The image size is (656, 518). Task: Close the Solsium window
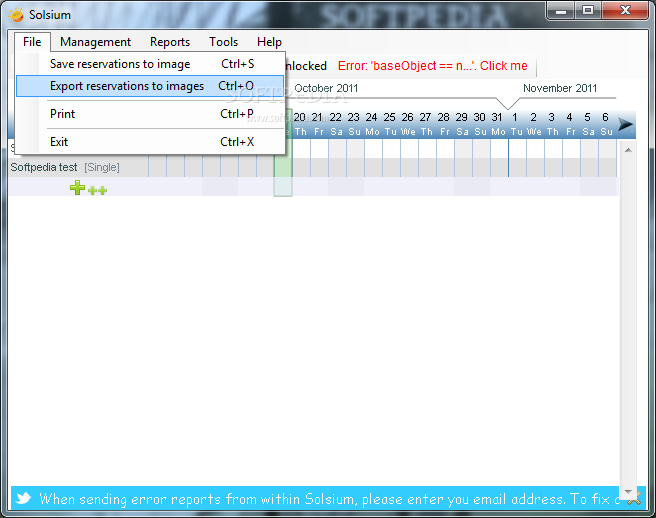point(625,10)
